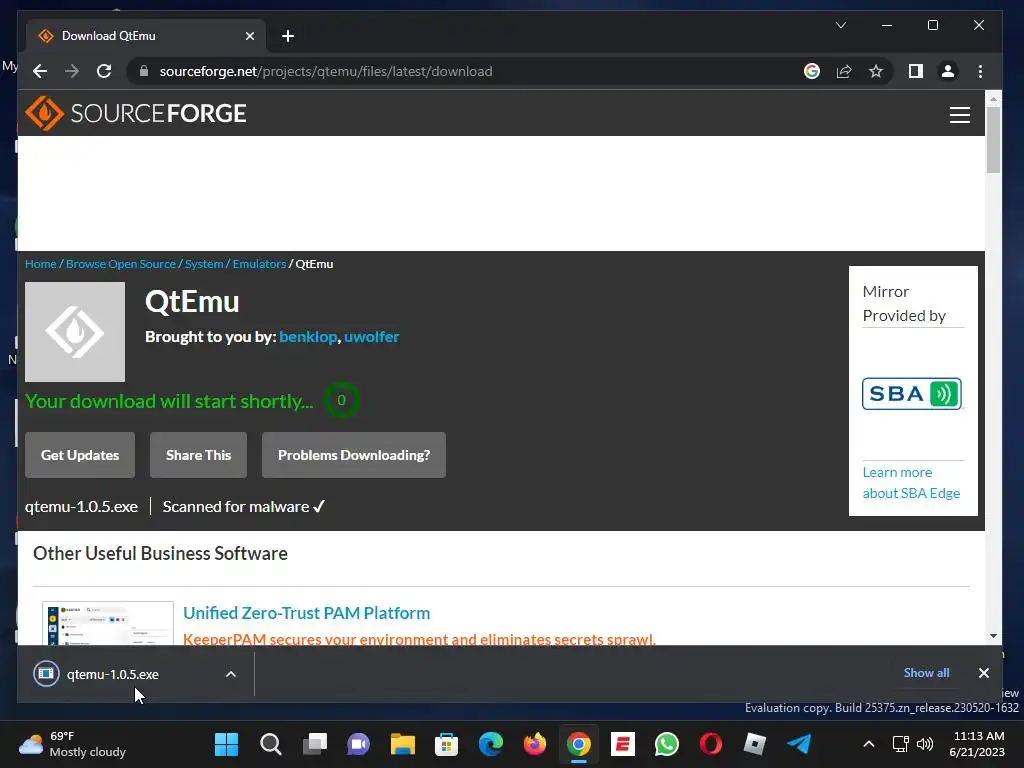
Task: Go to Home breadcrumb link
Action: point(40,264)
